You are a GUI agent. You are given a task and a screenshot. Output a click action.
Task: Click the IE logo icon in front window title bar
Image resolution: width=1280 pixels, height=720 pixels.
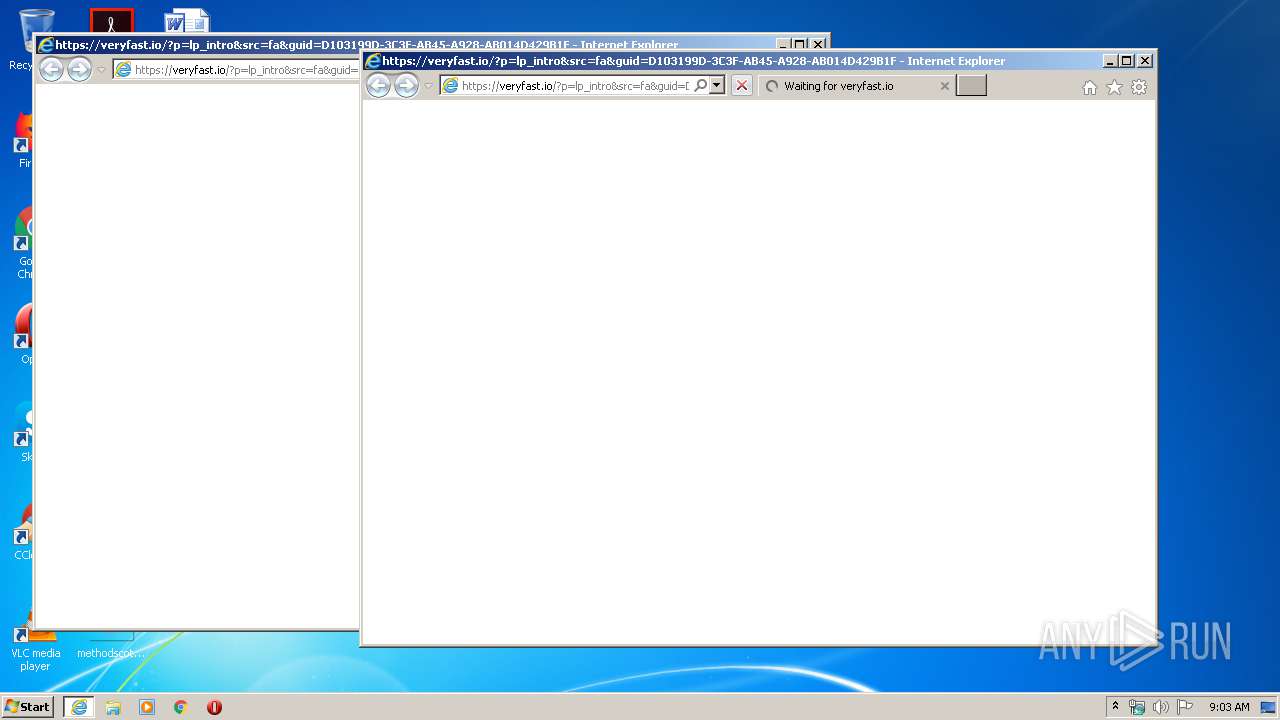373,61
